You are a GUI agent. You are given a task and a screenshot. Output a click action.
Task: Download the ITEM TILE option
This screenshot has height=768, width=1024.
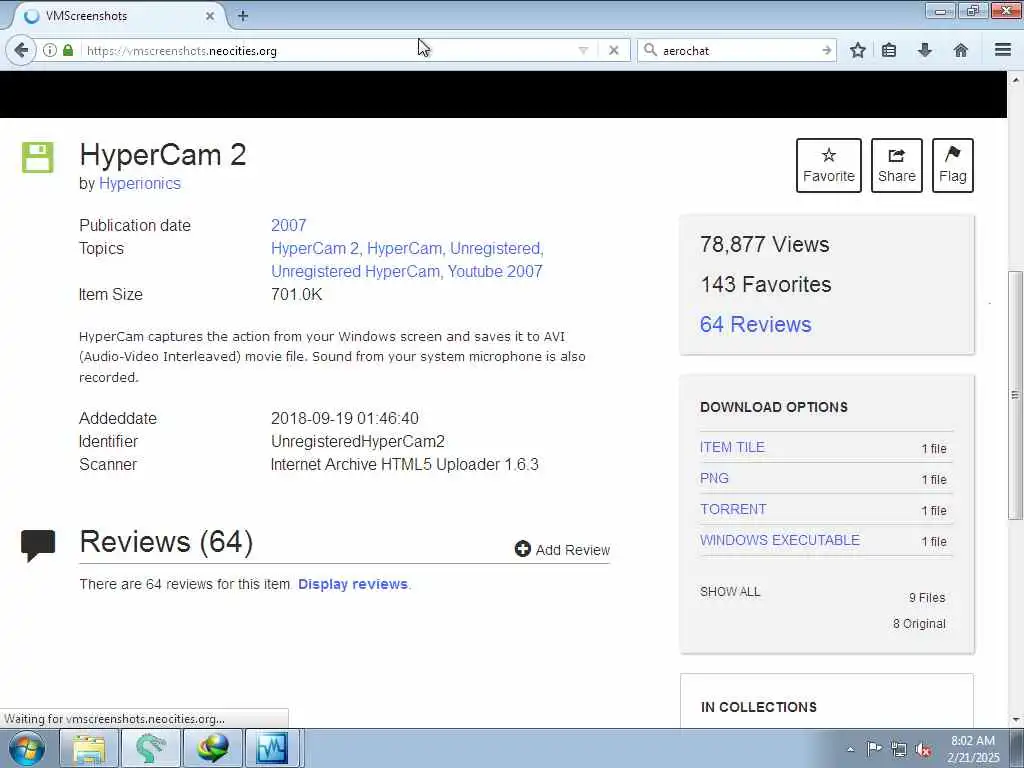[x=732, y=447]
